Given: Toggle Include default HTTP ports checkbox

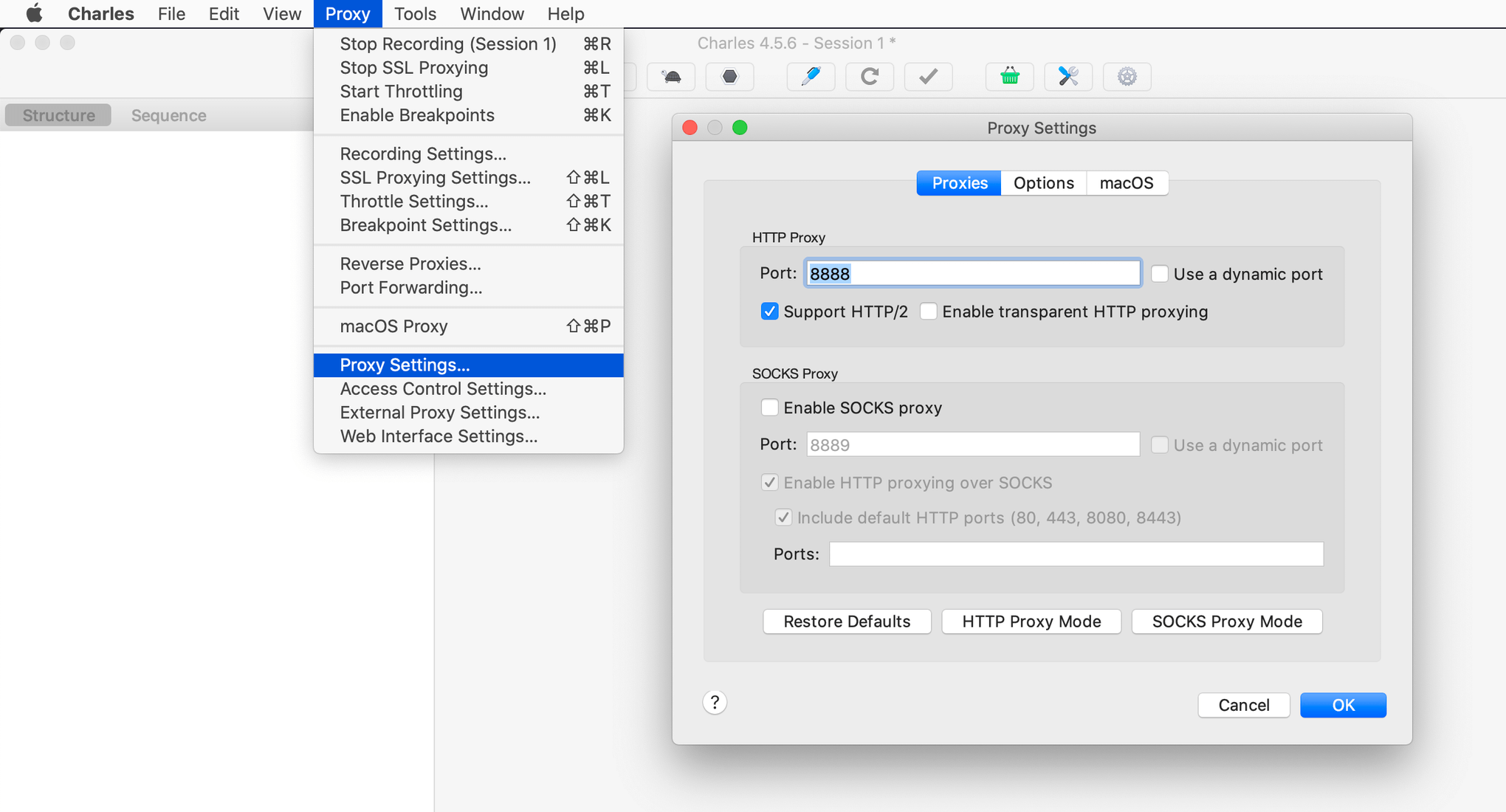Looking at the screenshot, I should pyautogui.click(x=783, y=517).
